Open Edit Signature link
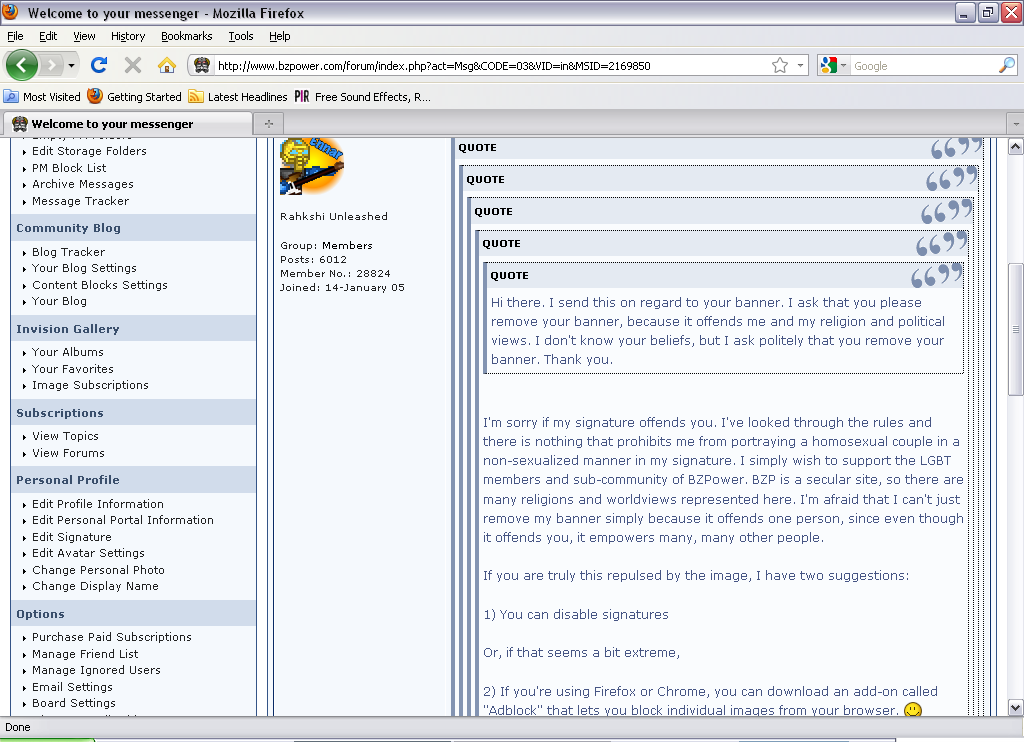This screenshot has height=742, width=1024. [72, 537]
